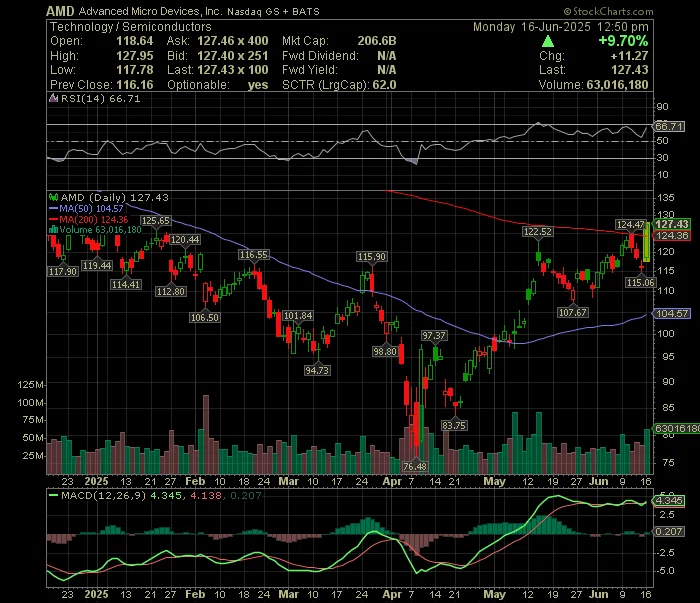Click the AMD ticker symbol title
This screenshot has height=603, width=700.
click(x=60, y=11)
